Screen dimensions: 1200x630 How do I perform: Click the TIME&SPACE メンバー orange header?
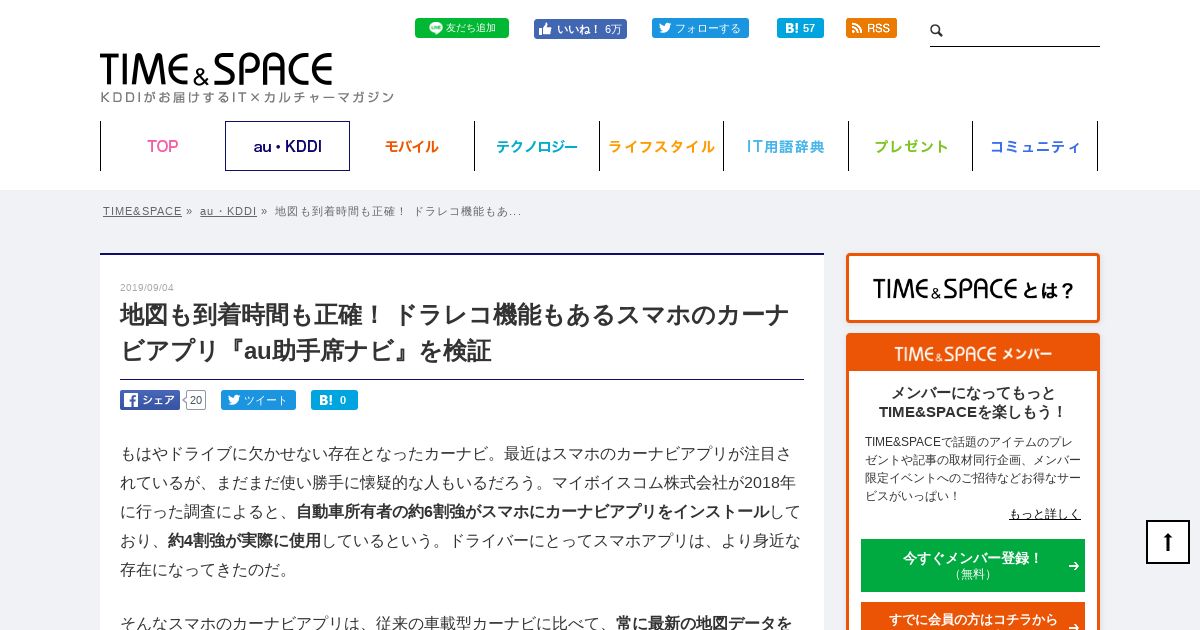(973, 354)
